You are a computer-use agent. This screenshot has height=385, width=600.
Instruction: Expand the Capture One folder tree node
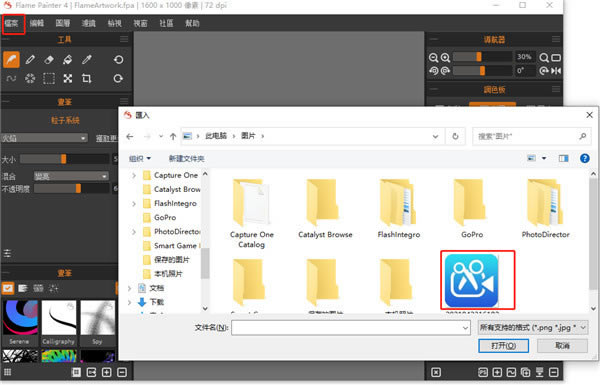tap(134, 176)
